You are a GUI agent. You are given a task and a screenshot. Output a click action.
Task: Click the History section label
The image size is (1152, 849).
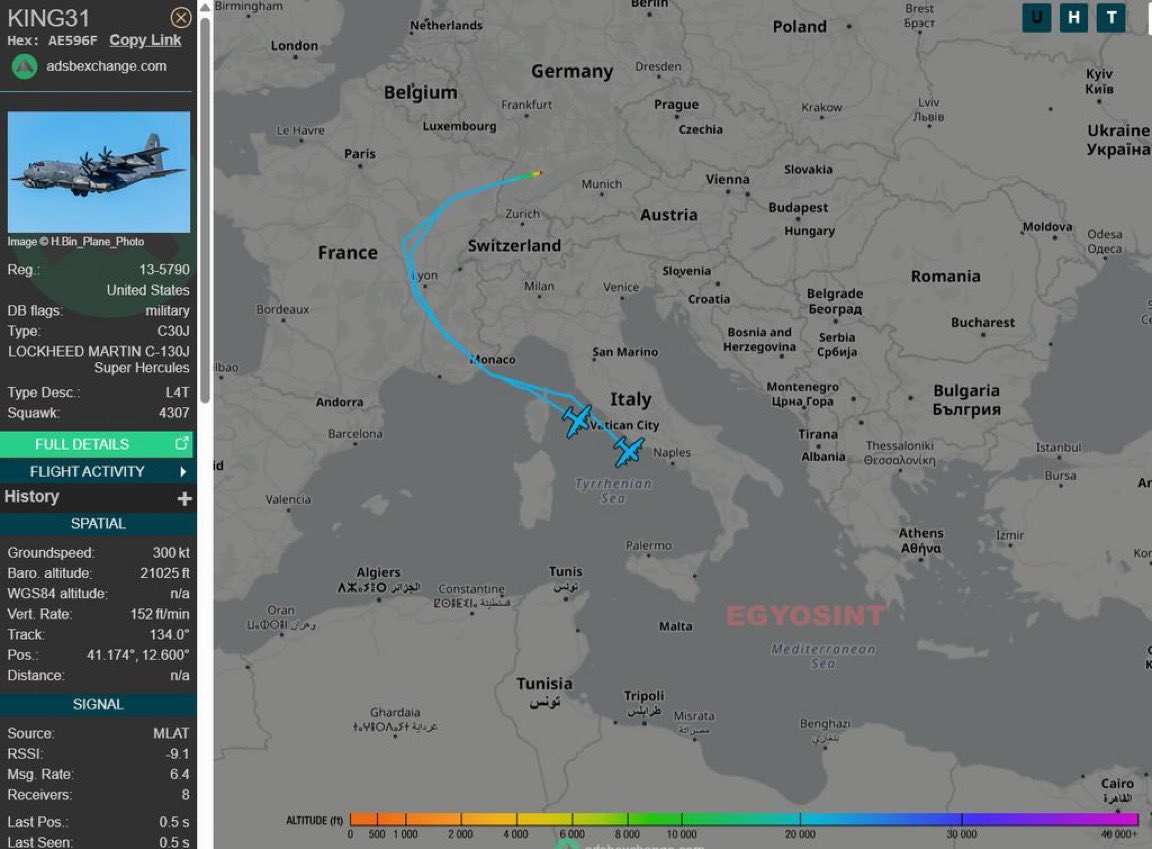(x=32, y=496)
